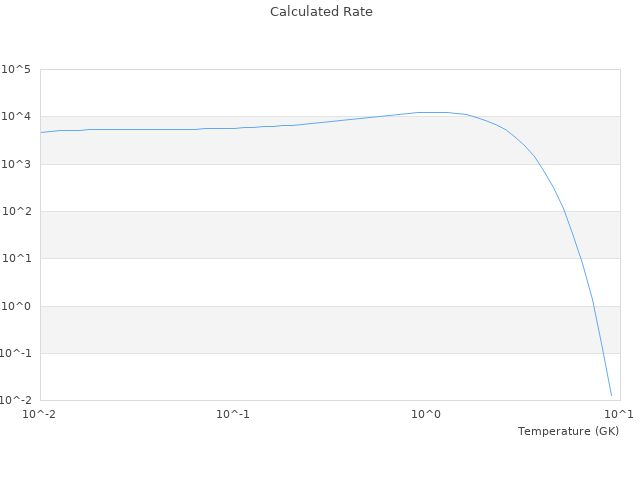The height and width of the screenshot is (480, 640).
Task: Click the "Calculated Rate" chart title
Action: pos(320,12)
